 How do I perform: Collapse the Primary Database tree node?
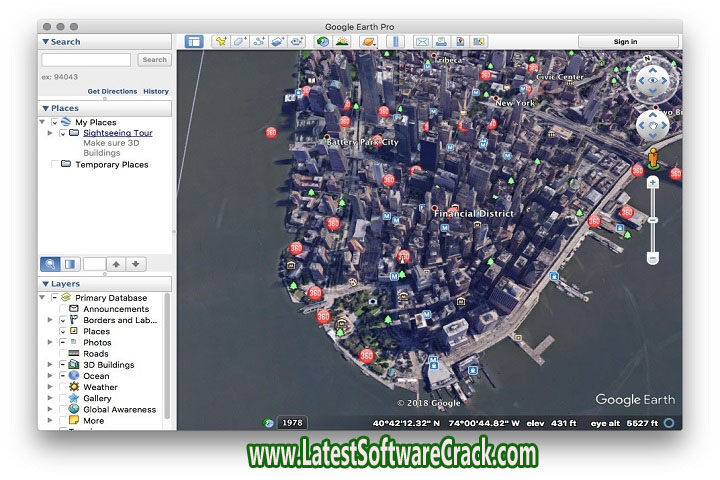[x=43, y=298]
